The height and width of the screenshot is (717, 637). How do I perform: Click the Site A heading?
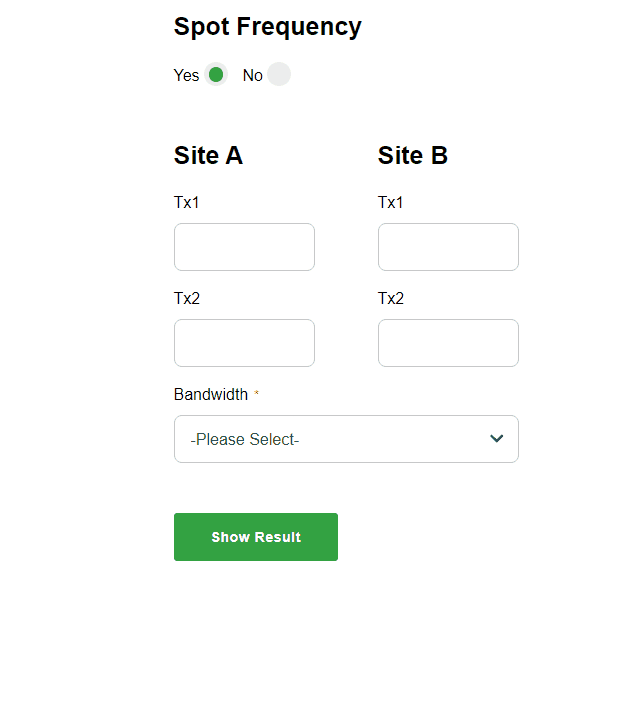click(208, 155)
